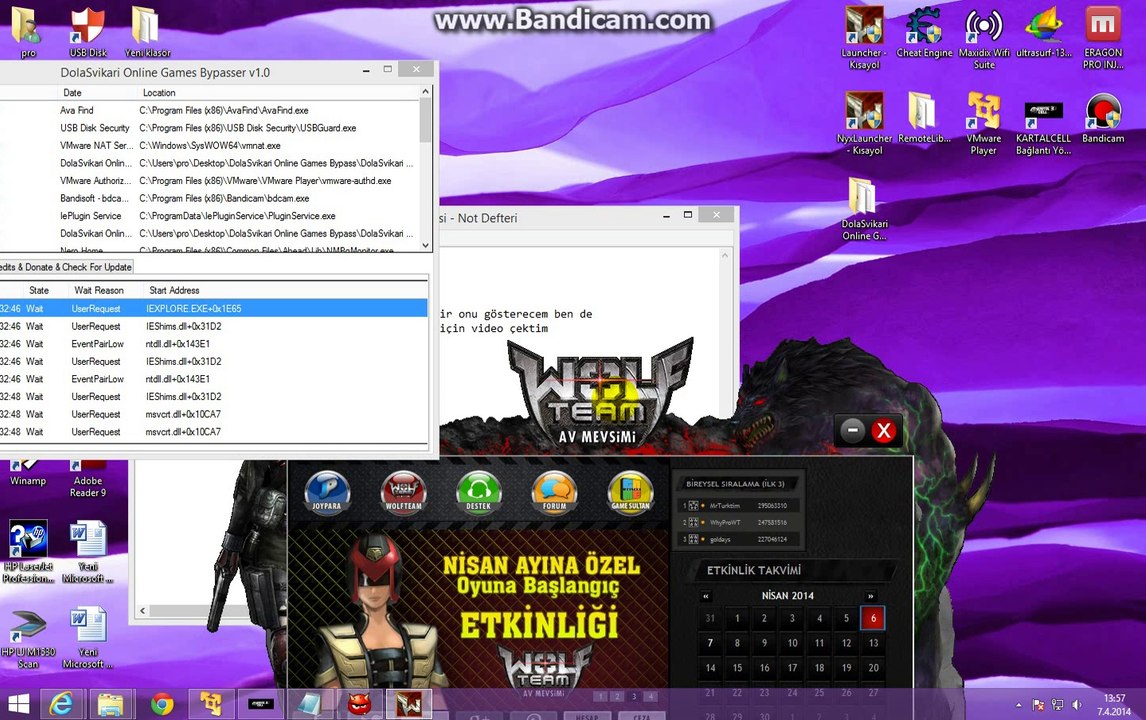
Task: Open USB Disk desktop shortcut
Action: [88, 31]
